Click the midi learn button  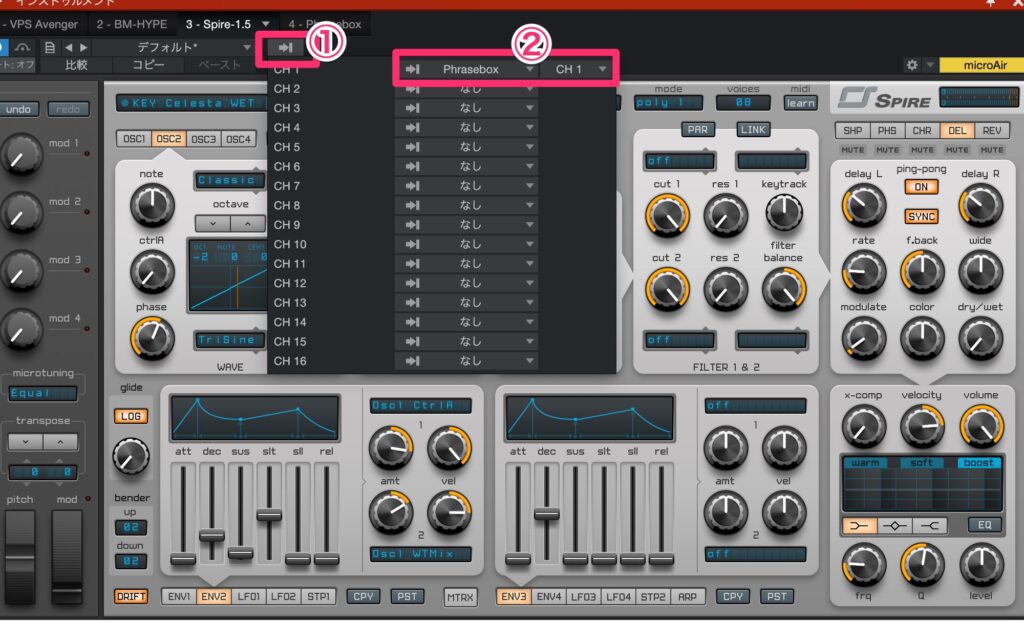800,103
